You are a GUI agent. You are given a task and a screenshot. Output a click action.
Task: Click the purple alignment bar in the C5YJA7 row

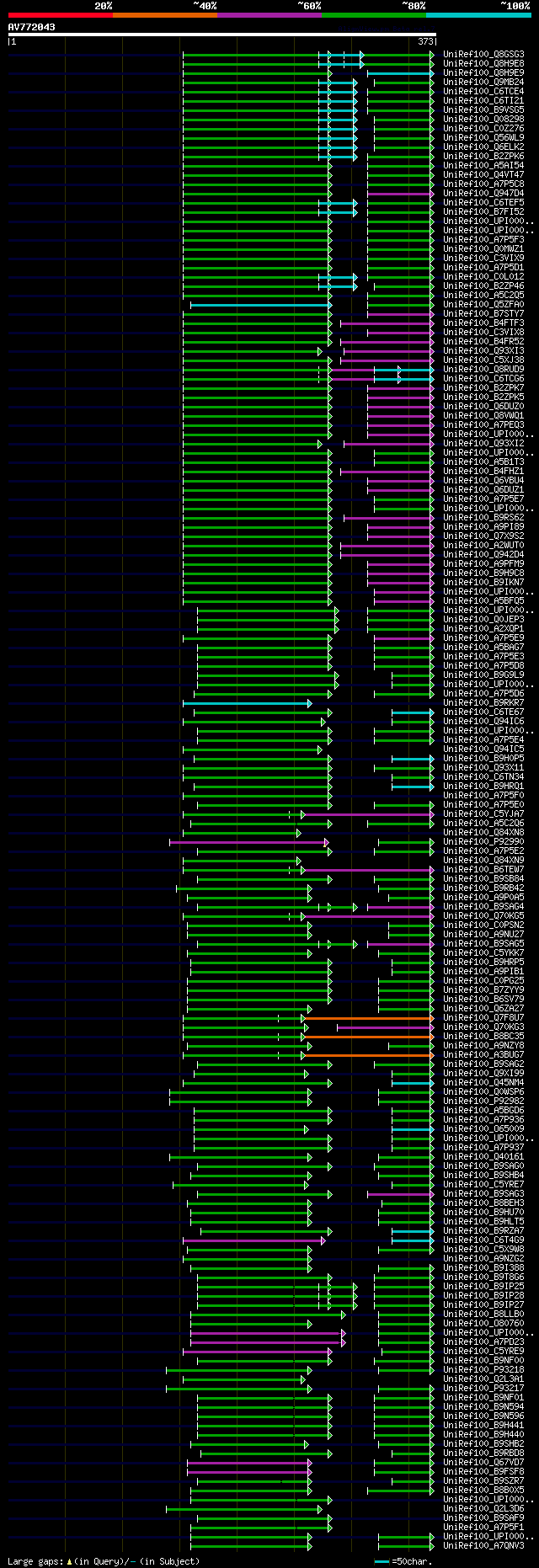click(369, 814)
